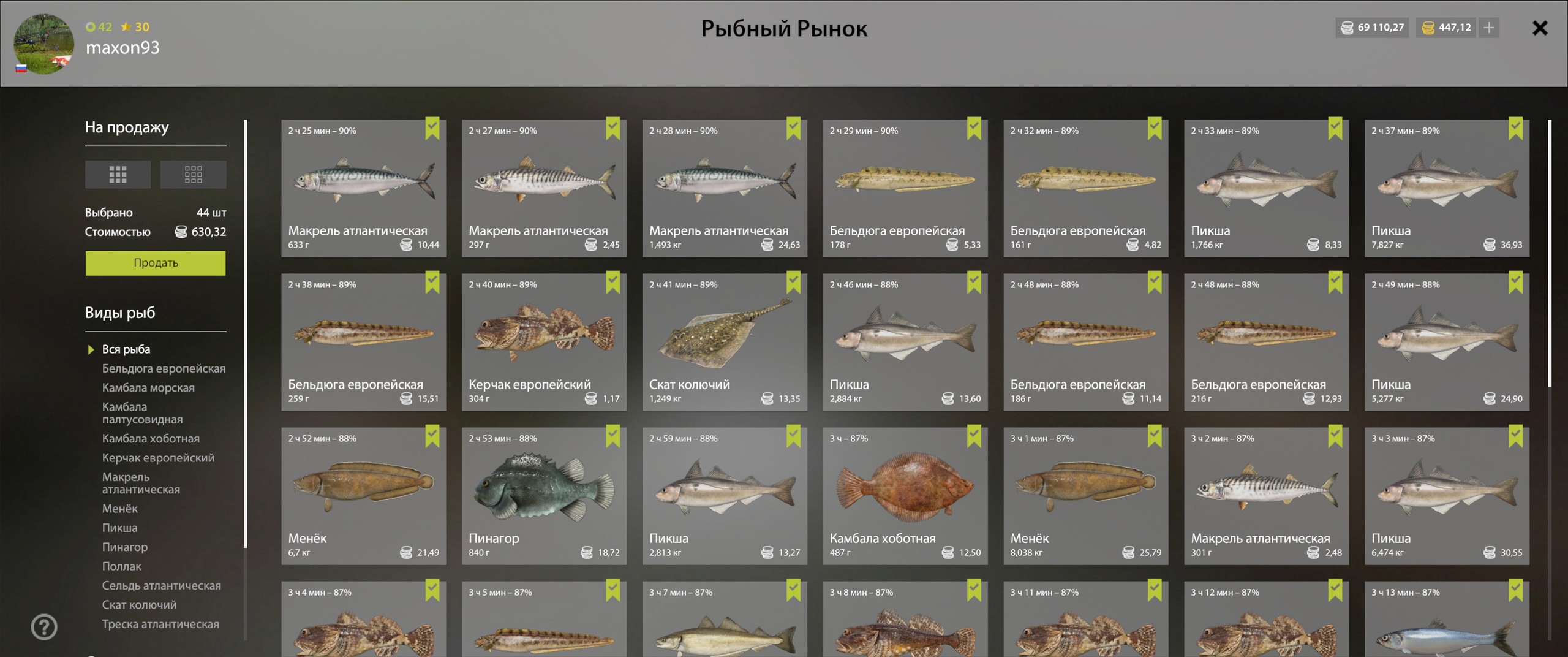Toggle the checkmark on the Пинагор card
This screenshot has width=1568, height=657.
pos(613,436)
